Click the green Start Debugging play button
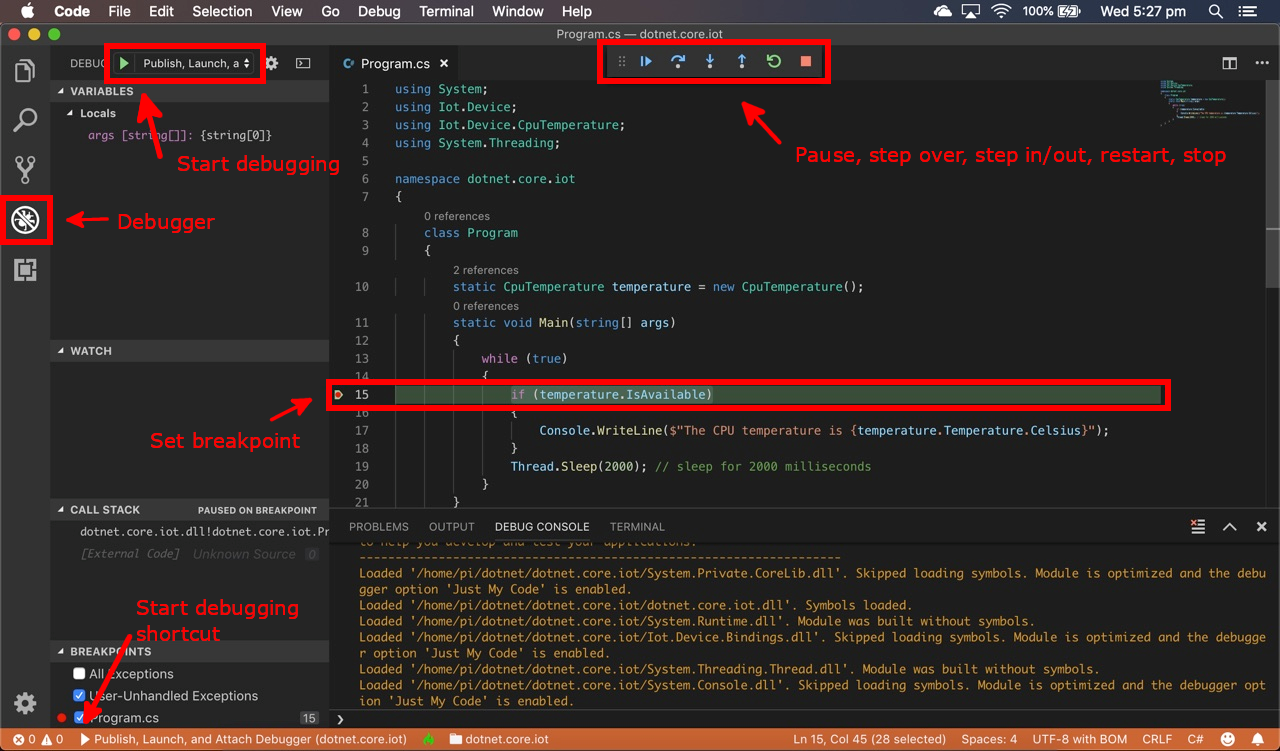This screenshot has width=1280, height=751. (124, 63)
